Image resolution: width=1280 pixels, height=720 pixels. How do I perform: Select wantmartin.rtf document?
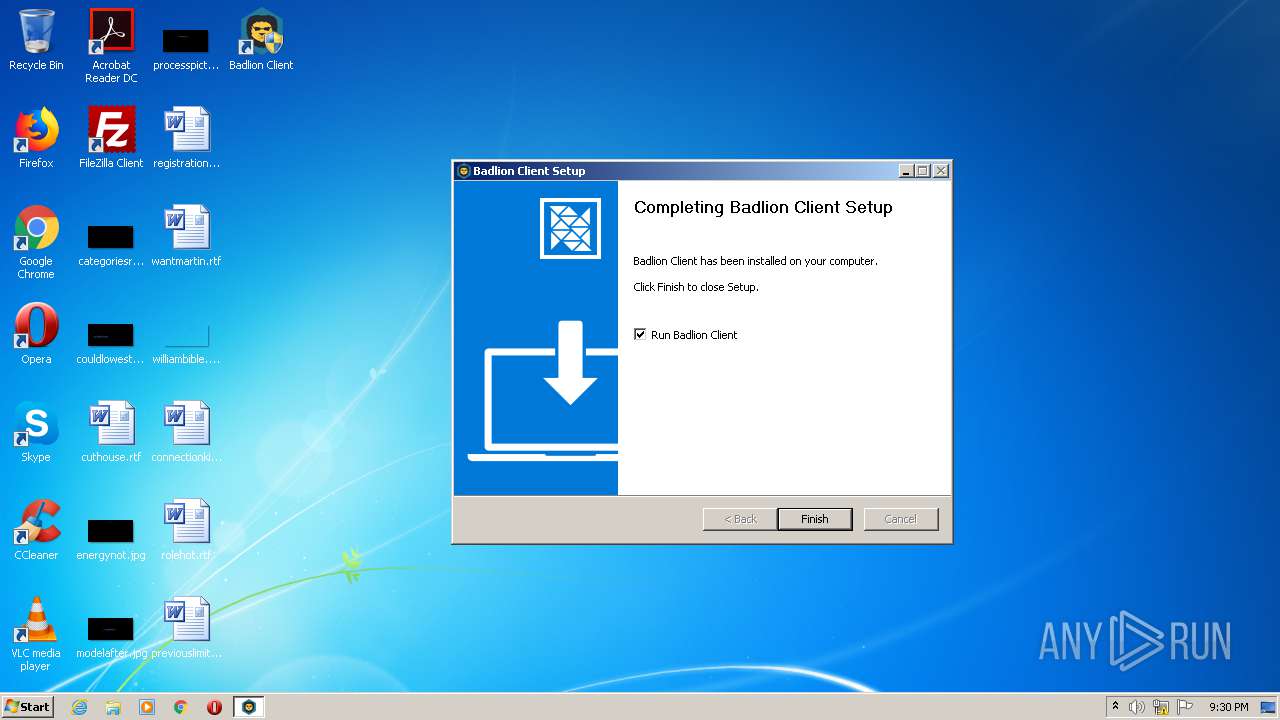pos(186,237)
